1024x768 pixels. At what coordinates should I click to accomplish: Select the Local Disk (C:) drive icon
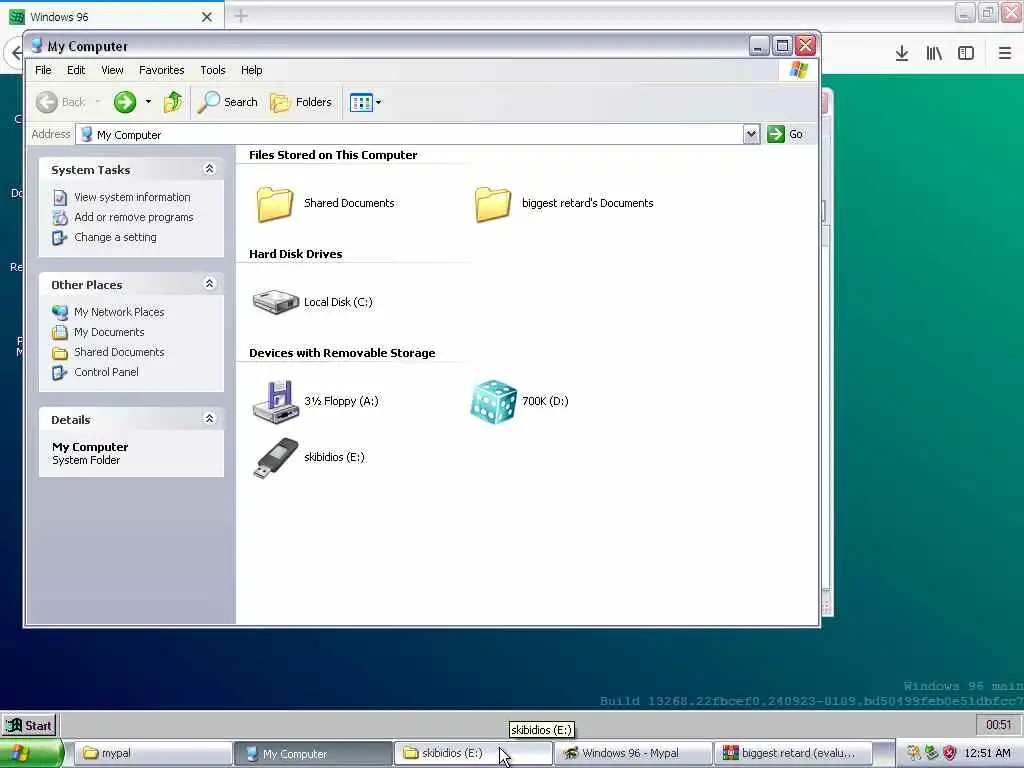(x=276, y=302)
